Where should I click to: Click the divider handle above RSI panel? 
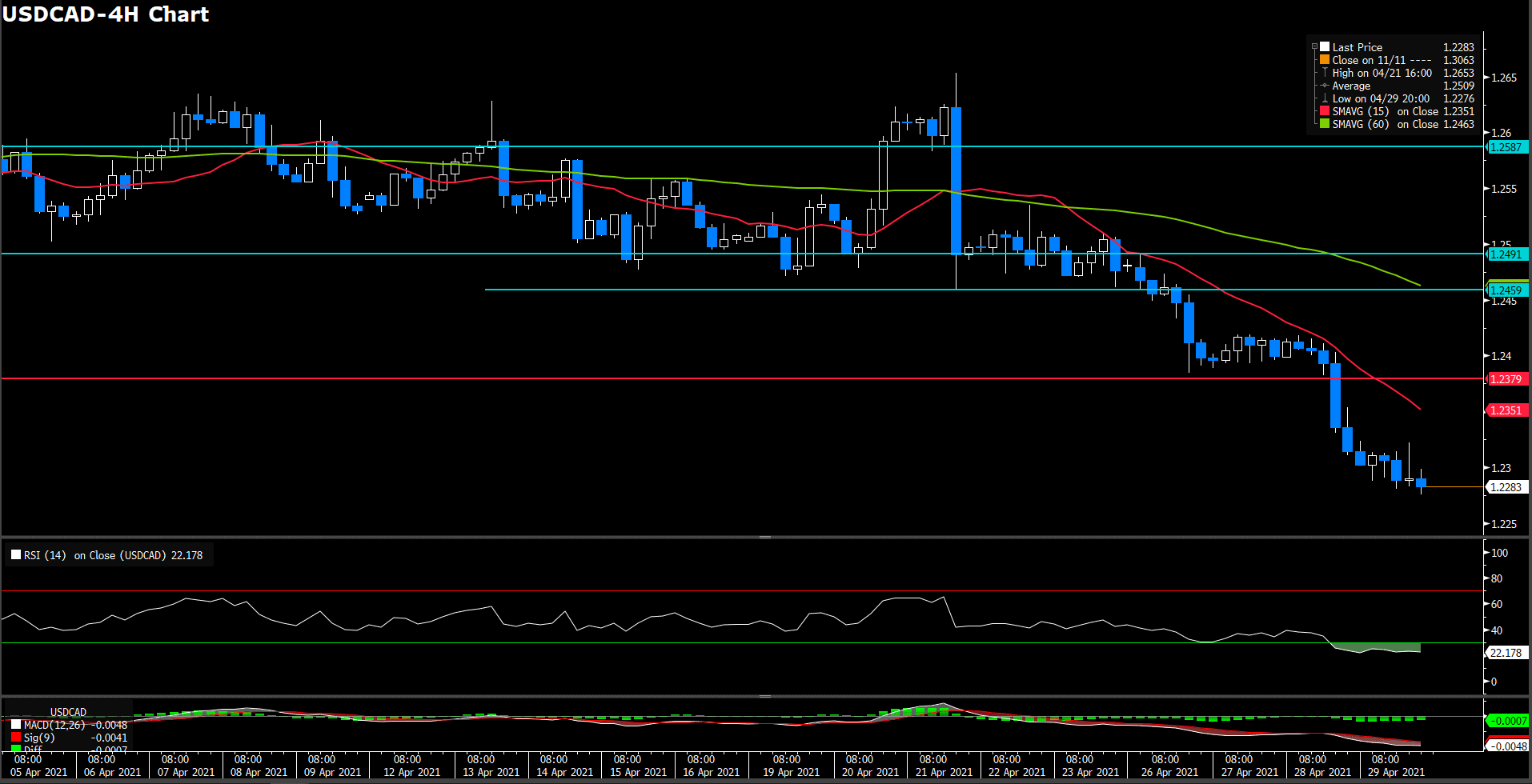point(765,537)
